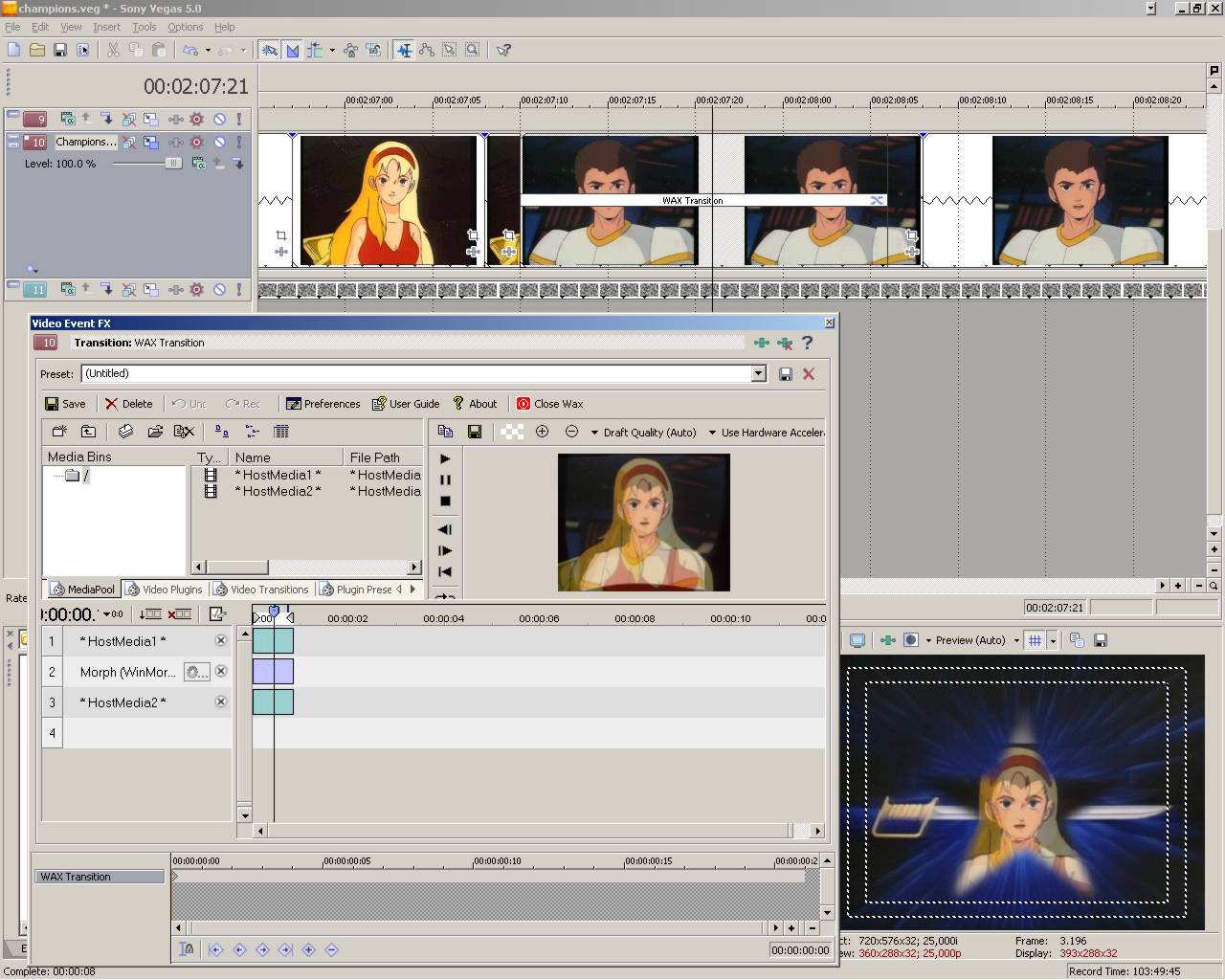The height and width of the screenshot is (980, 1225).
Task: Mute track 10
Action: 219,142
